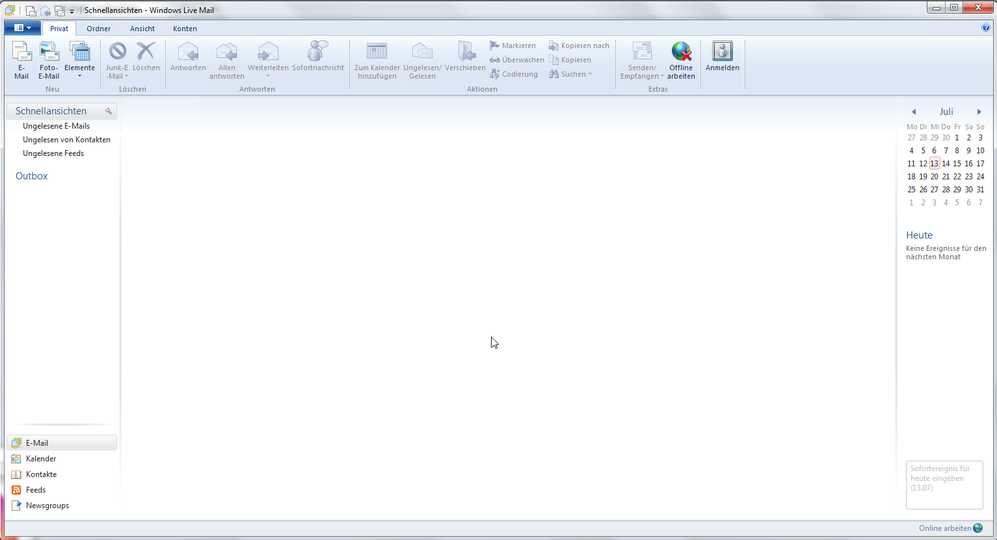Click the reply icon in quick access toolbar

[x=45, y=11]
